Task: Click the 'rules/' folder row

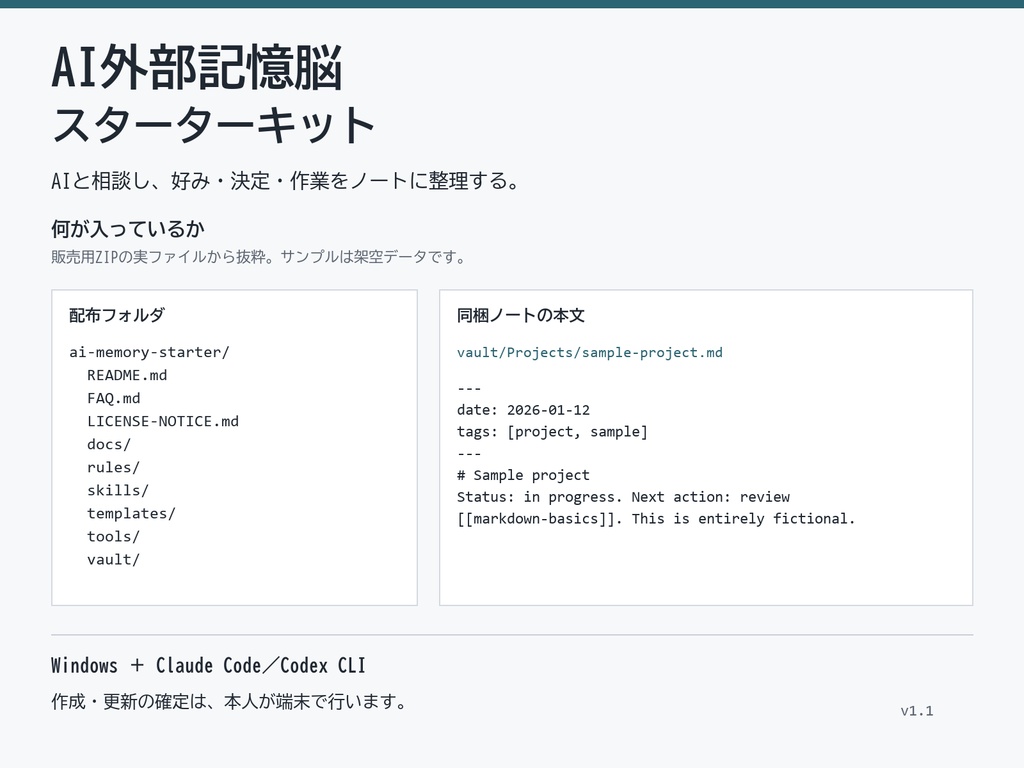Action: (114, 467)
